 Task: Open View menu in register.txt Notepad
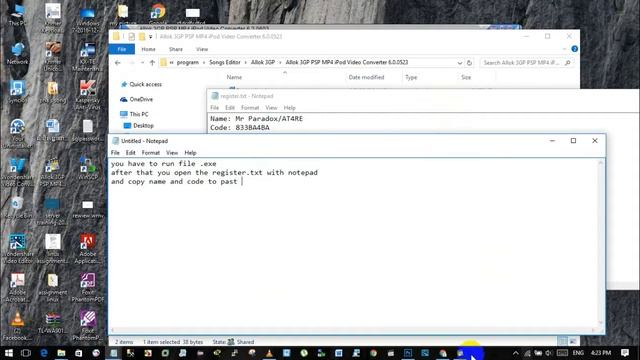tap(271, 108)
